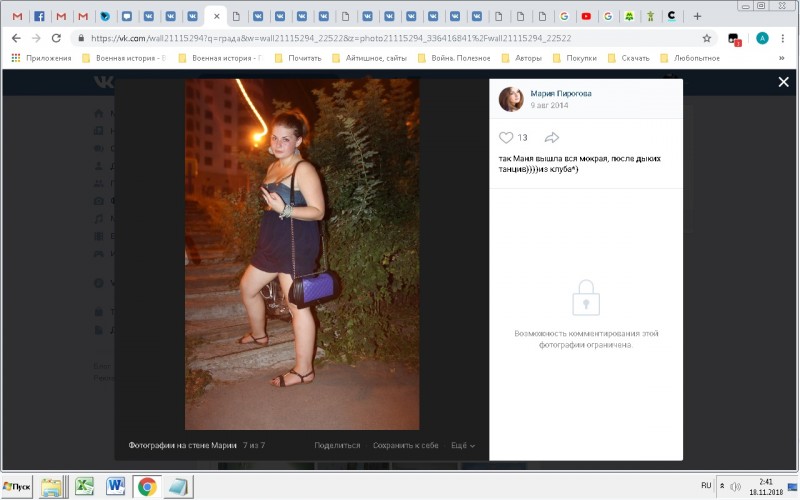The image size is (800, 500).
Task: Click the share arrow icon beside likes
Action: coord(551,137)
